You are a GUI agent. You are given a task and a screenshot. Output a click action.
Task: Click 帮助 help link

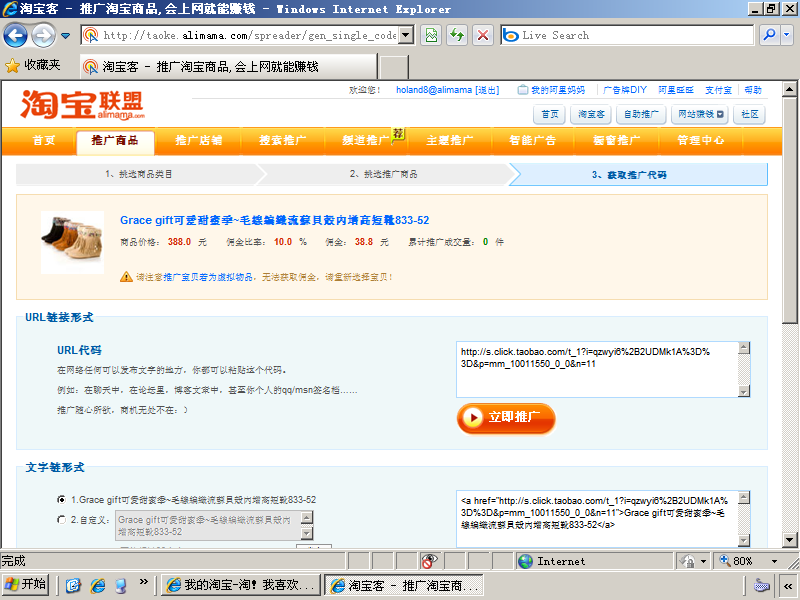pyautogui.click(x=753, y=90)
